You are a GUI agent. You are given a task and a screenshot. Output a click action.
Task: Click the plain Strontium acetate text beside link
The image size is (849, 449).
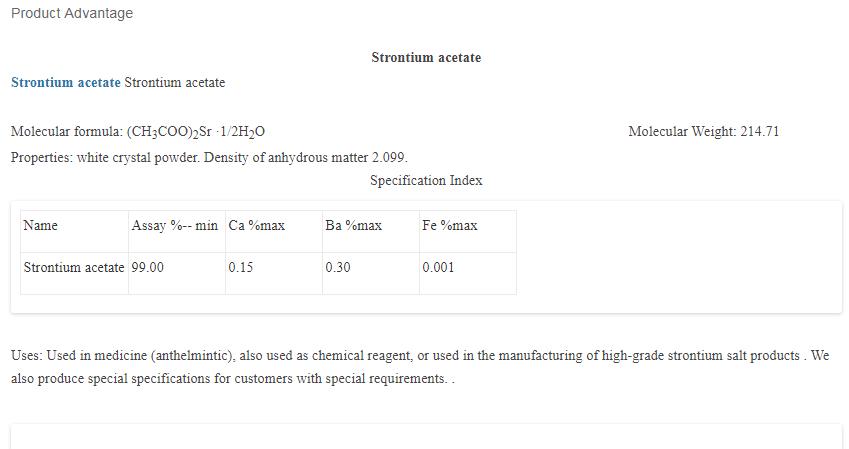175,83
